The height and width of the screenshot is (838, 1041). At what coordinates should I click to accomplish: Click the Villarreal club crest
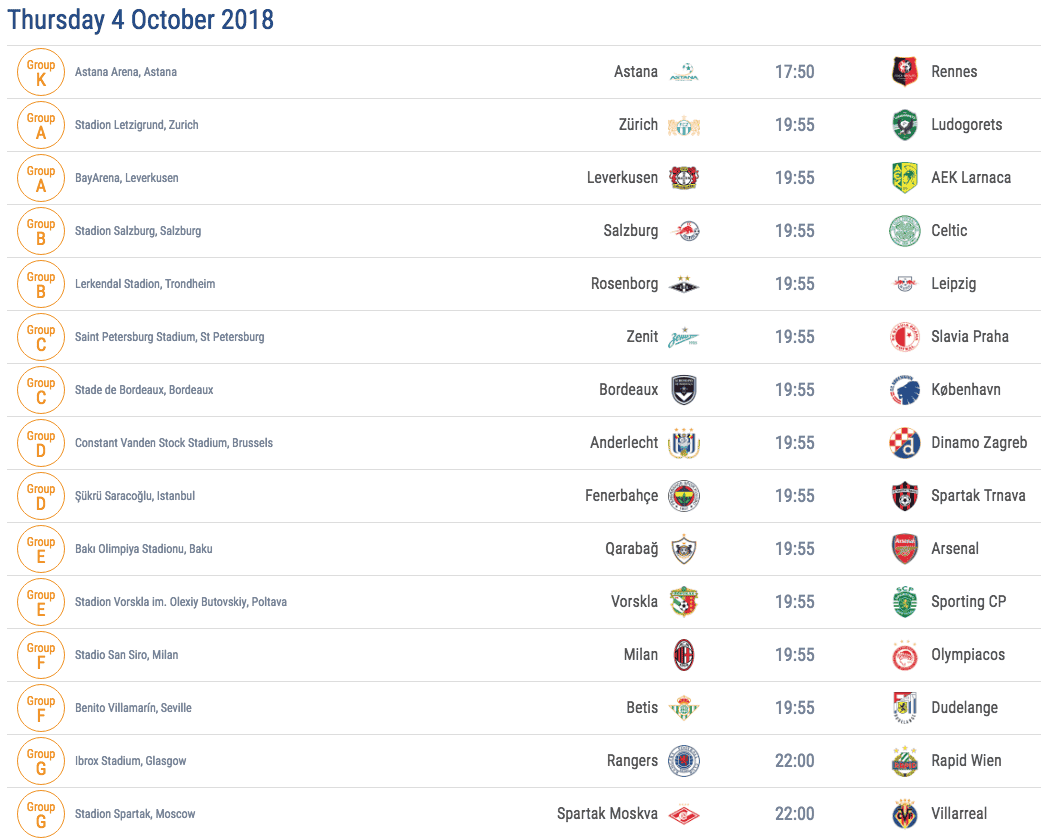tap(904, 814)
